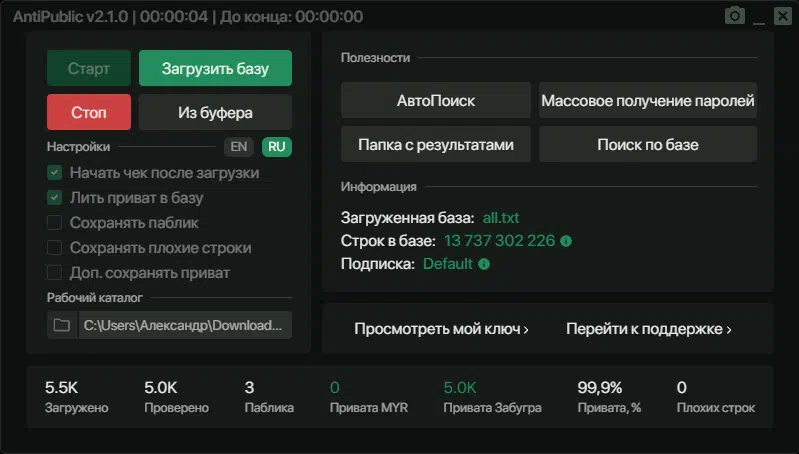Click the row count 13 737 302 226
The image size is (799, 454).
coord(499,241)
